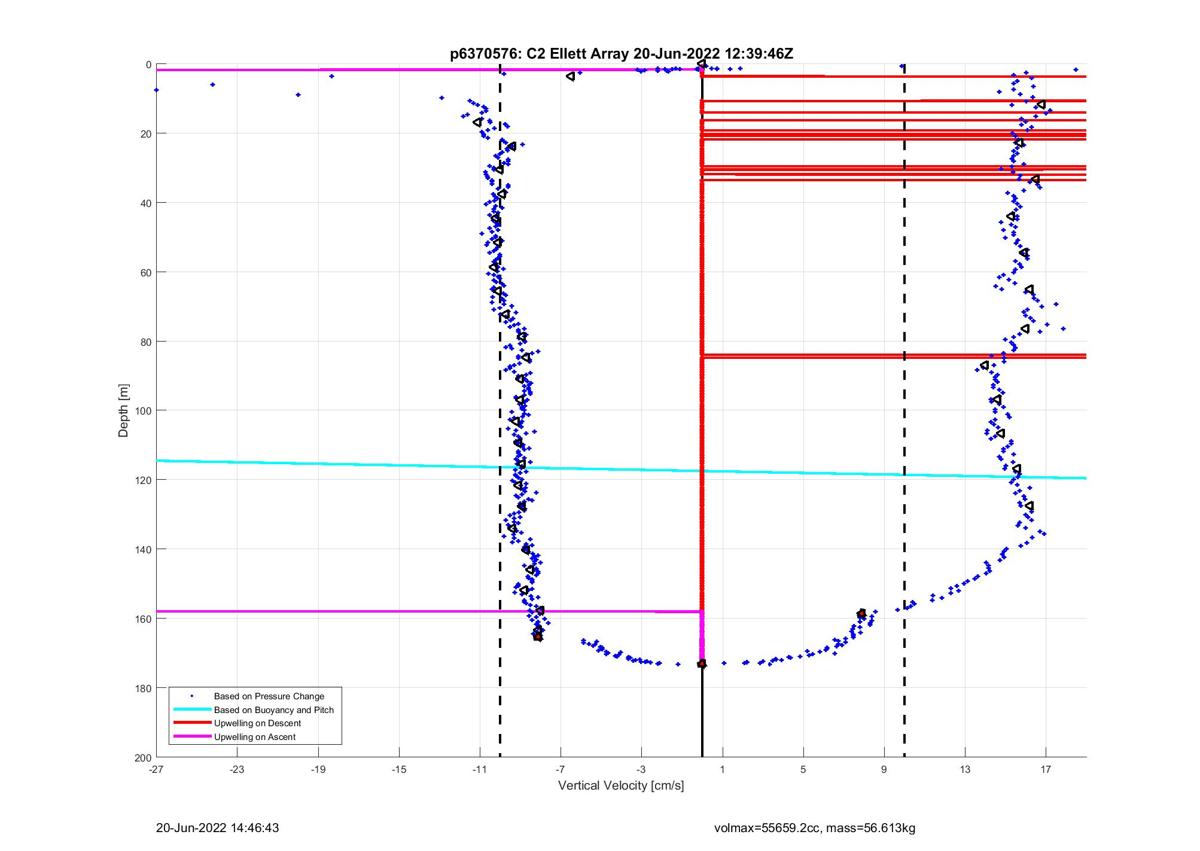Click legend entry Based on Buoyancy and Pitch
Viewport: 1200px width, 851px height.
[x=274, y=710]
